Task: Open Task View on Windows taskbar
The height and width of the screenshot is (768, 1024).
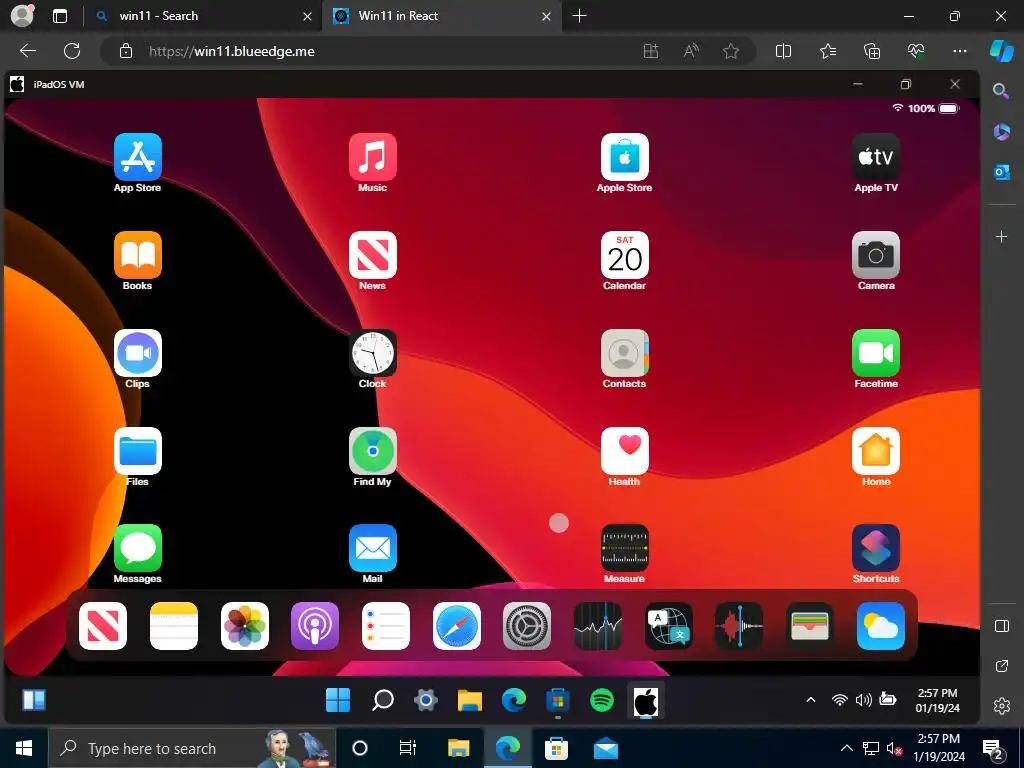Action: [x=408, y=748]
